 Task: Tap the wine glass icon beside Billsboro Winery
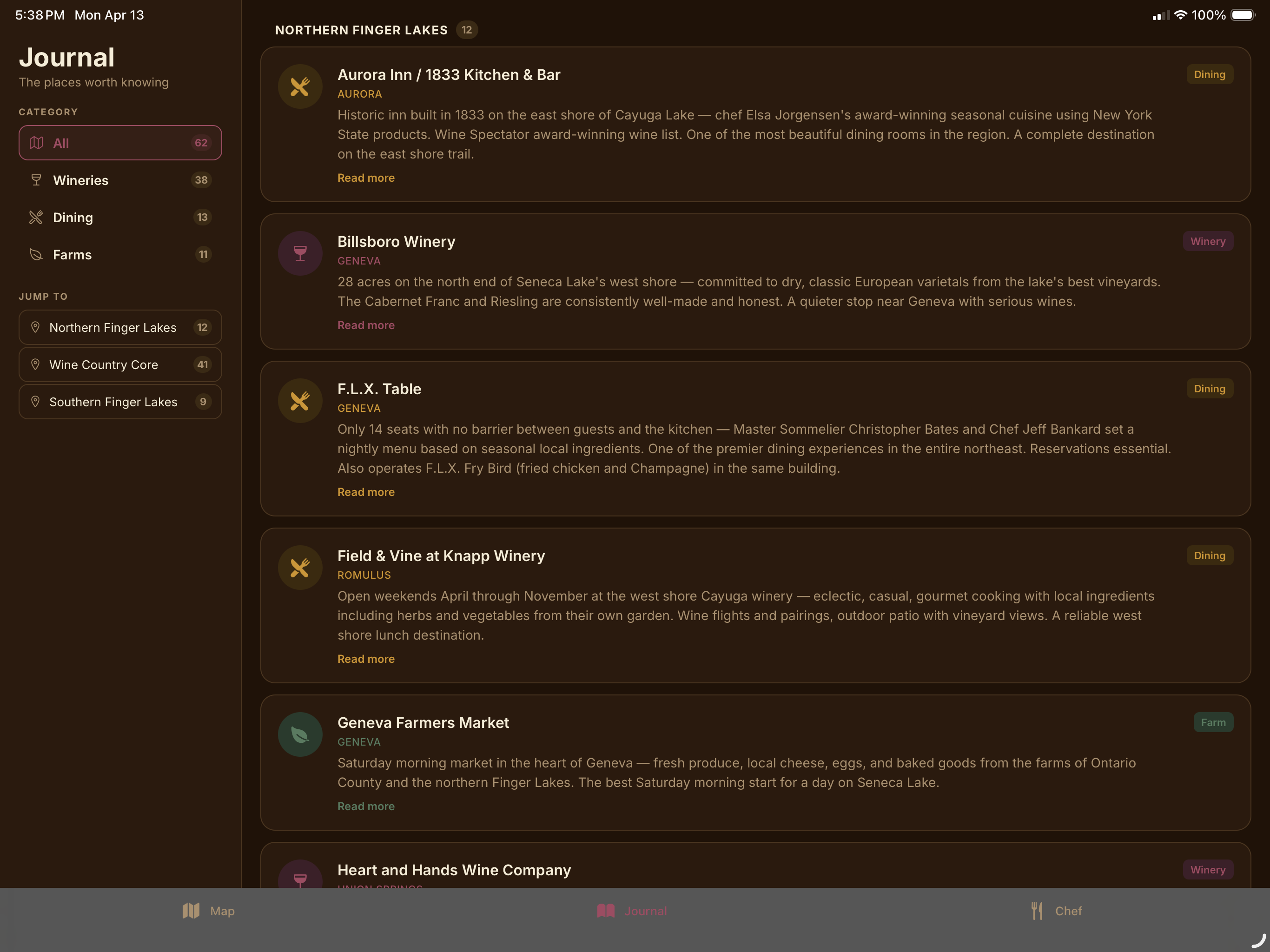[300, 253]
